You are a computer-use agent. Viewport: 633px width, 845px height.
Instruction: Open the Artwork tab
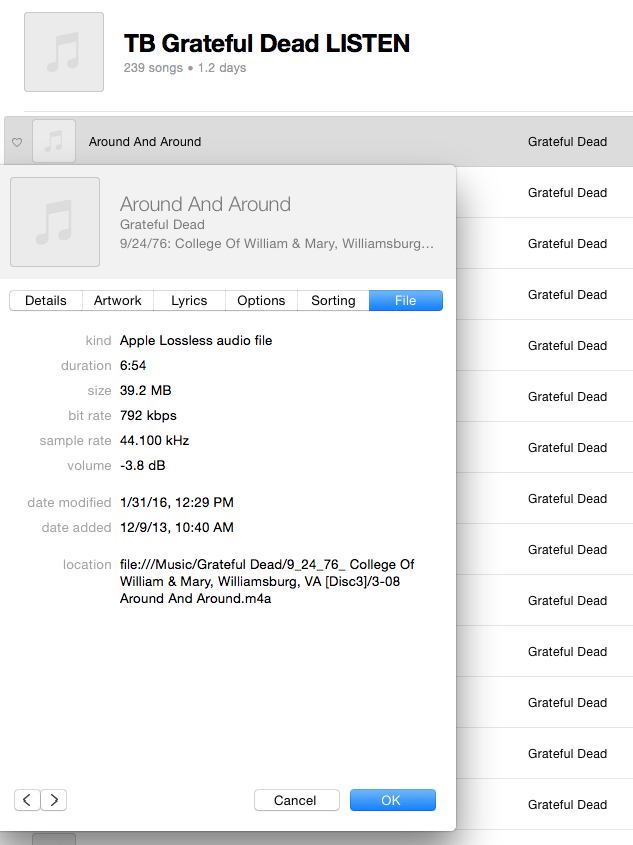[118, 301]
